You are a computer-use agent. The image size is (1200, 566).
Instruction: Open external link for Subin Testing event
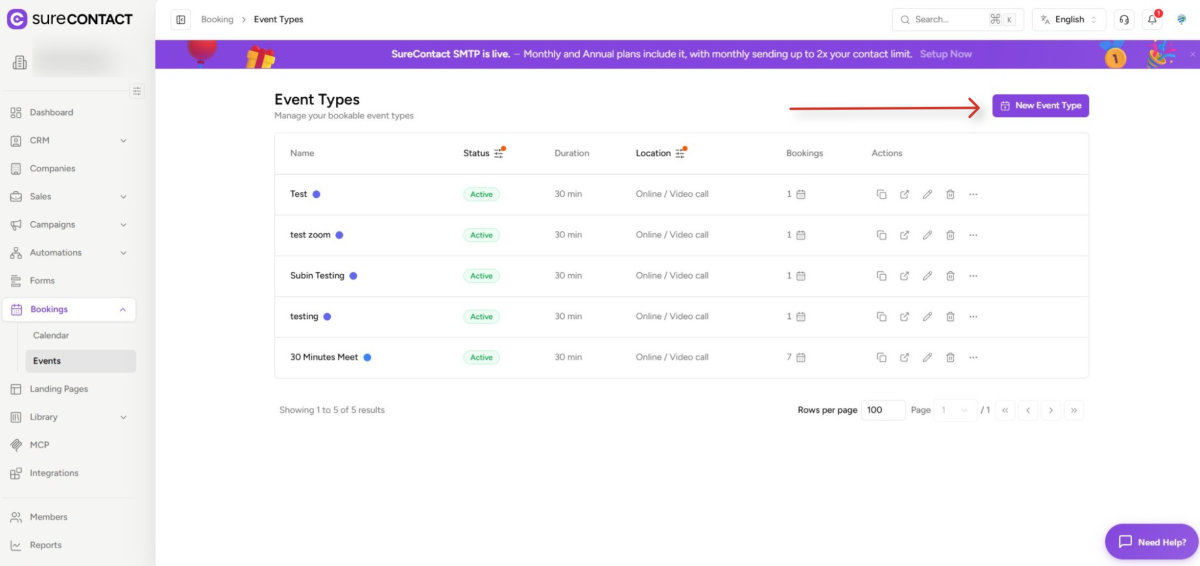(904, 276)
